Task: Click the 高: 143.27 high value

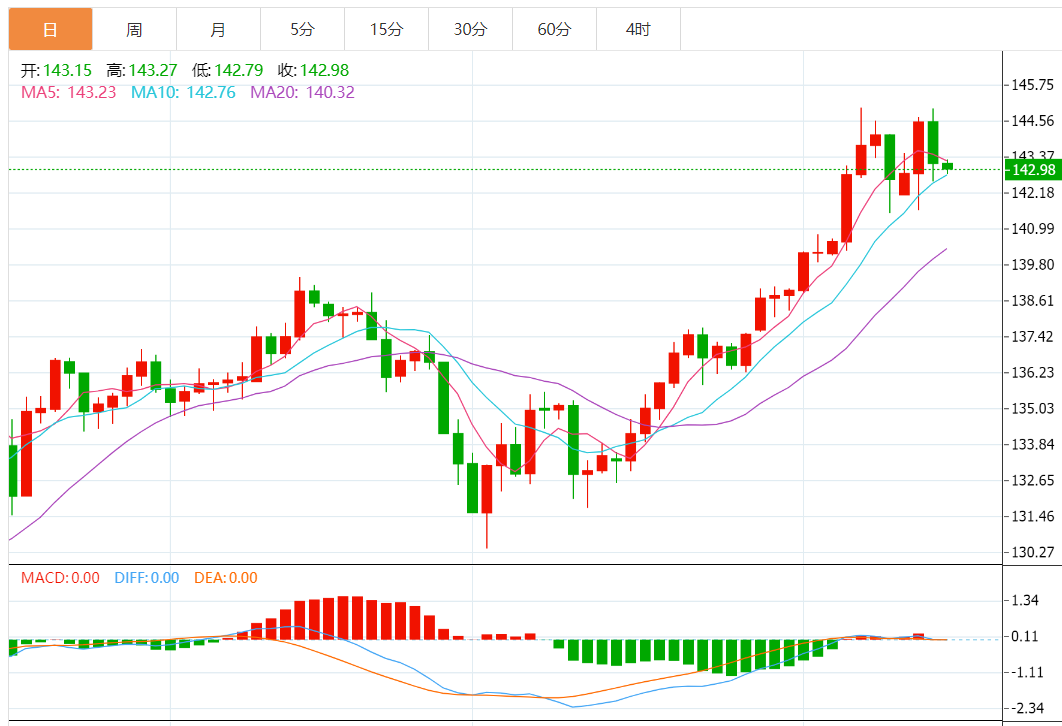Action: [x=142, y=70]
